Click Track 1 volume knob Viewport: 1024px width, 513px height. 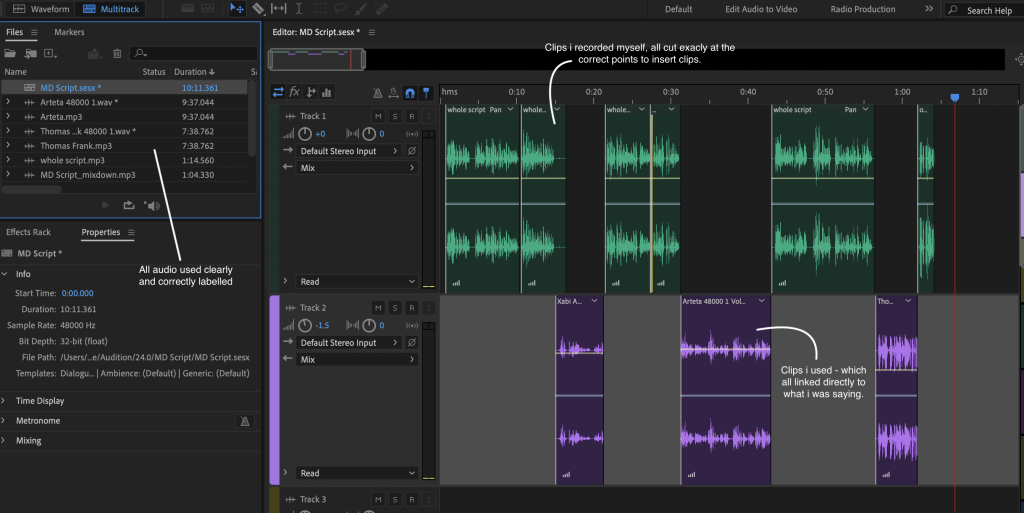coord(306,134)
